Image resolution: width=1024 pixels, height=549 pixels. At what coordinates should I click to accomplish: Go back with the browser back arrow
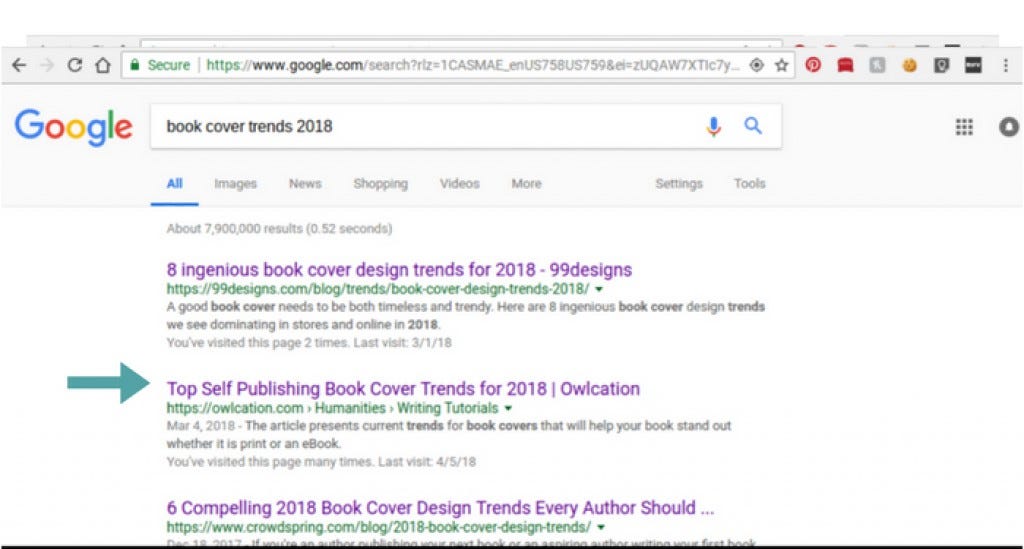(x=19, y=65)
